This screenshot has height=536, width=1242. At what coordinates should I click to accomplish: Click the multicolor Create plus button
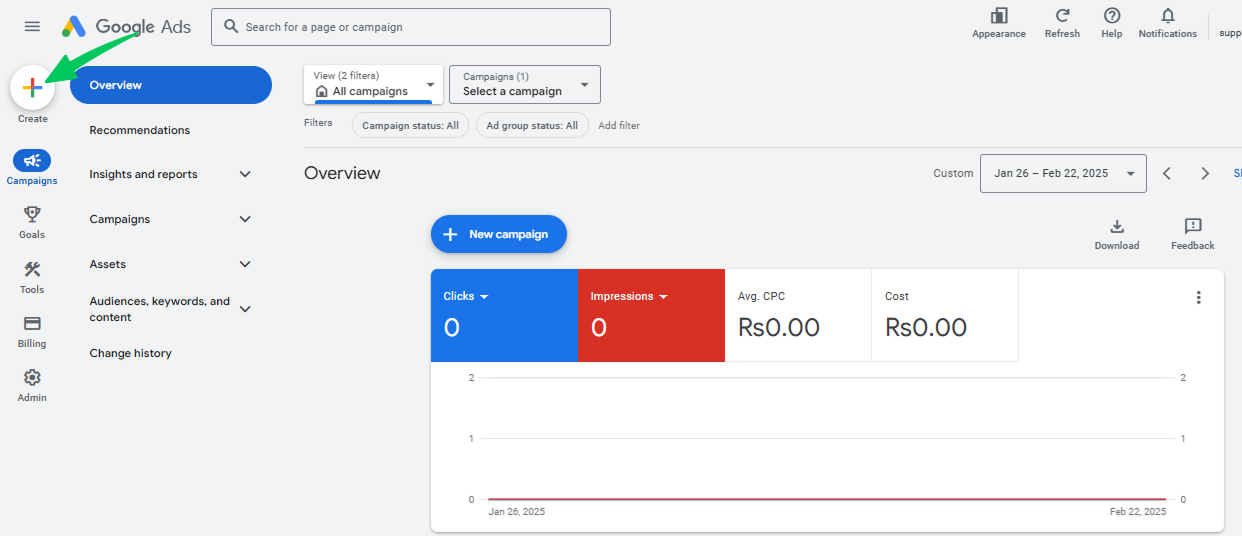pyautogui.click(x=32, y=88)
